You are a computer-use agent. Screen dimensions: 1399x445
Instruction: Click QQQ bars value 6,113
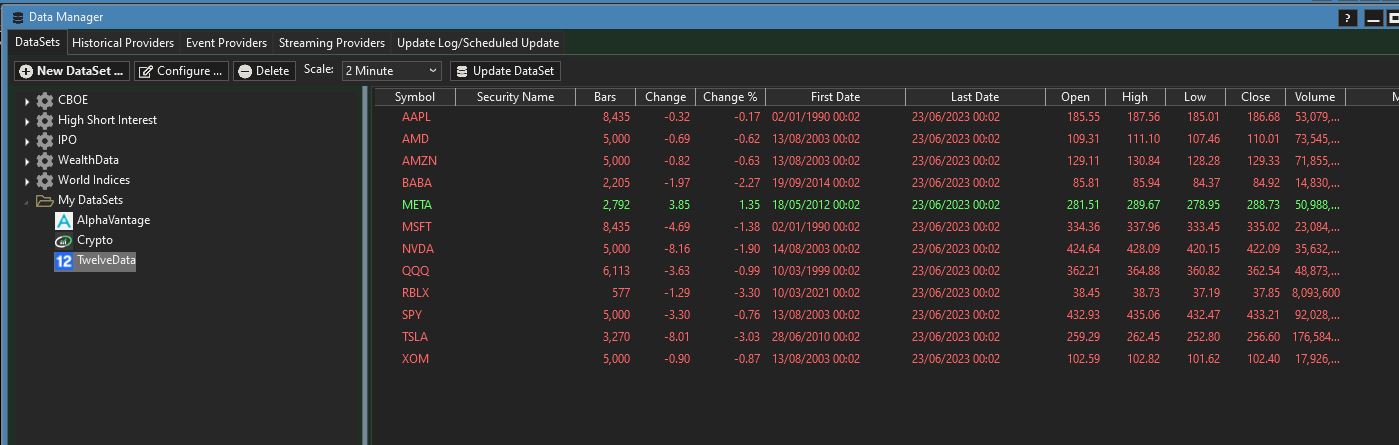pos(616,271)
